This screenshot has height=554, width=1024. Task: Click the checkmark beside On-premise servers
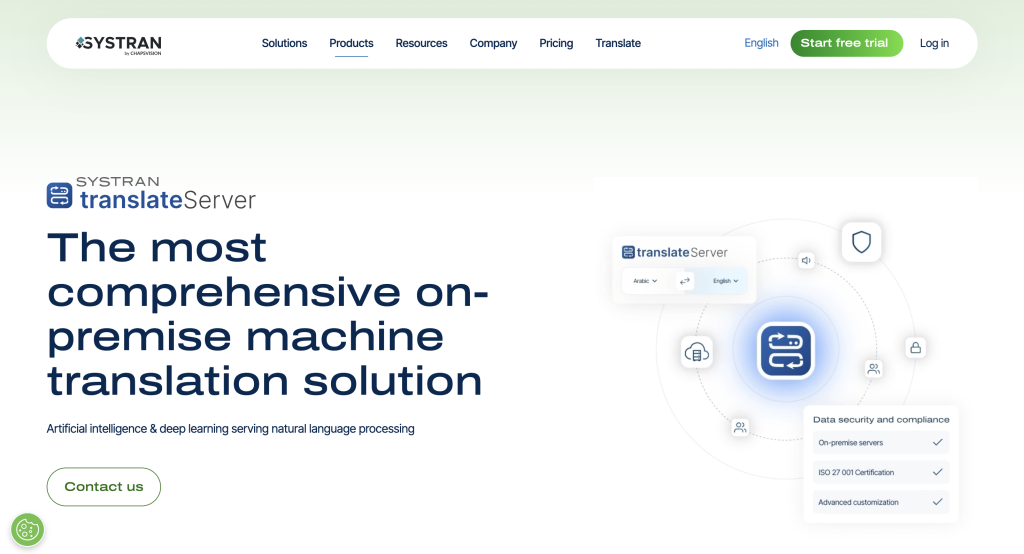(937, 442)
